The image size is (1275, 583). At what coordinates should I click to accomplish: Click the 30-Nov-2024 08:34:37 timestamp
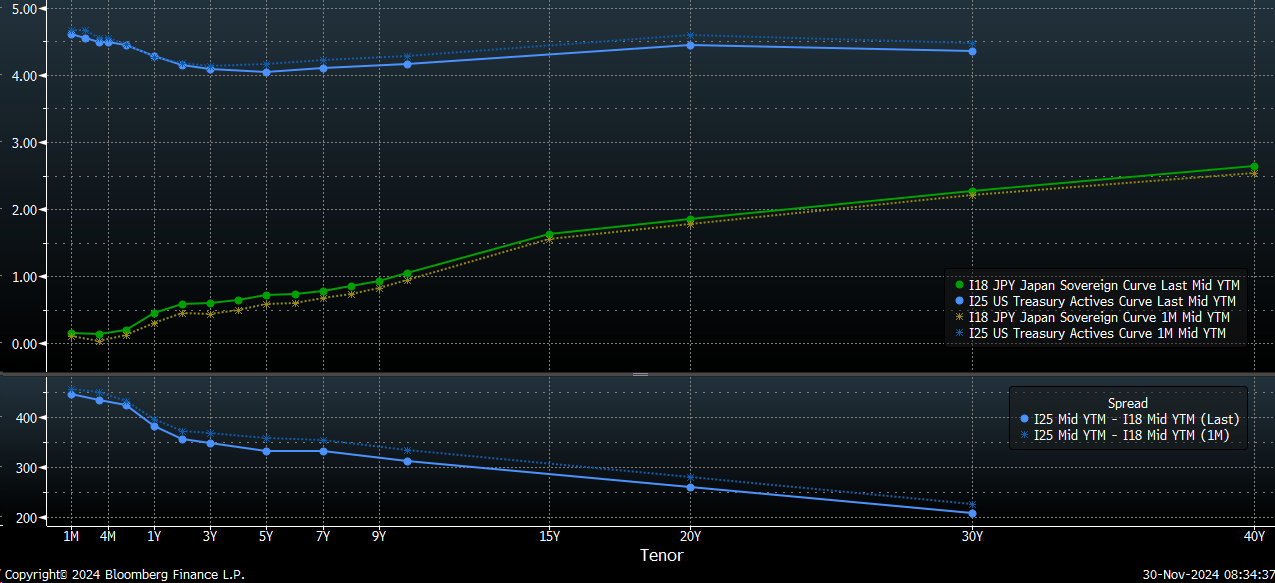pyautogui.click(x=1208, y=575)
